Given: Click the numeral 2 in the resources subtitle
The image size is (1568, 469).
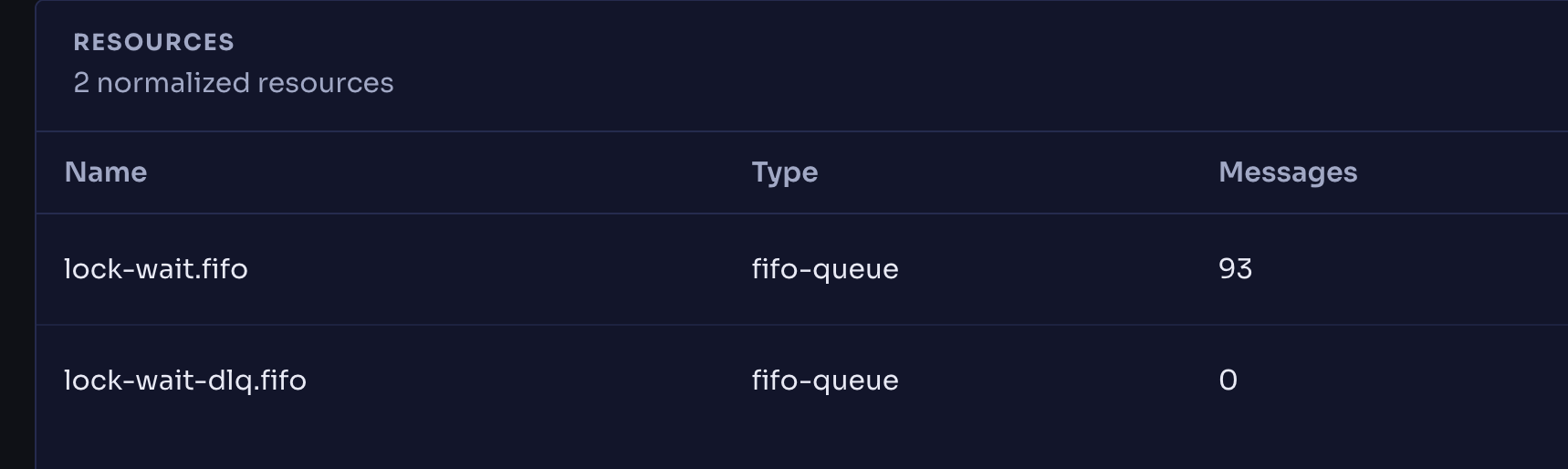Looking at the screenshot, I should click(81, 83).
